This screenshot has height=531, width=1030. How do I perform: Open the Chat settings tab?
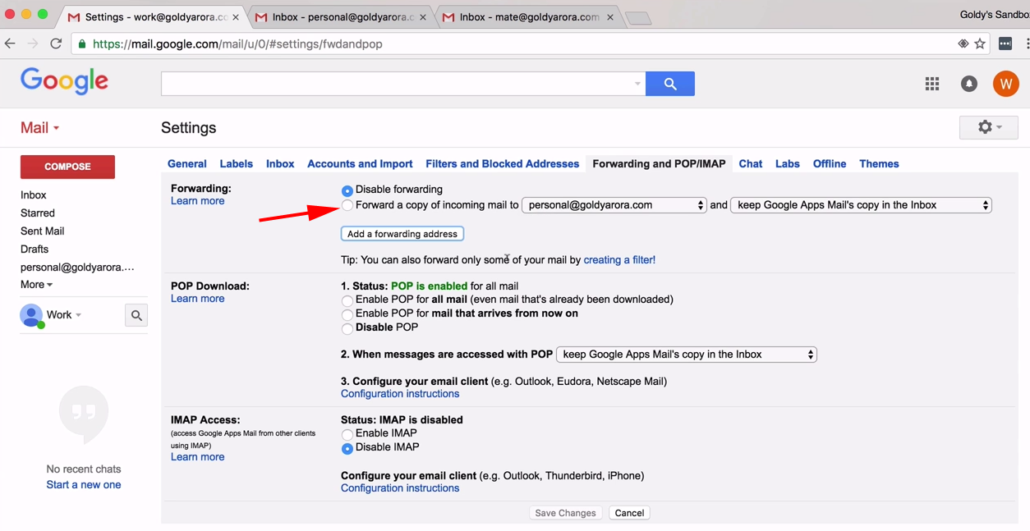click(750, 164)
